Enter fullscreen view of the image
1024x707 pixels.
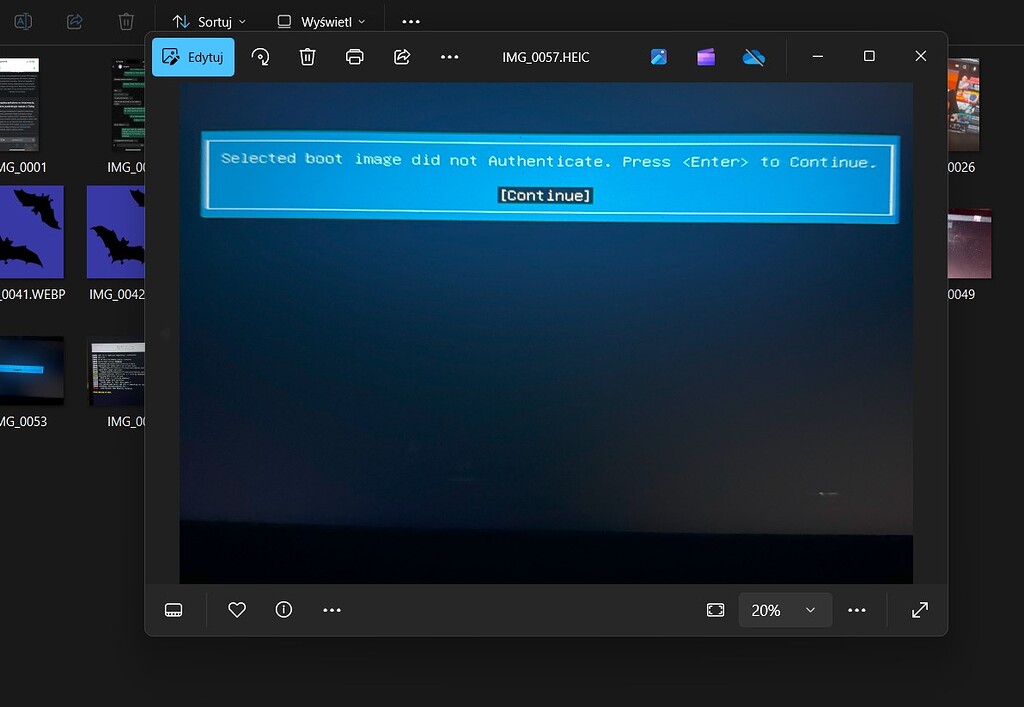pos(918,610)
